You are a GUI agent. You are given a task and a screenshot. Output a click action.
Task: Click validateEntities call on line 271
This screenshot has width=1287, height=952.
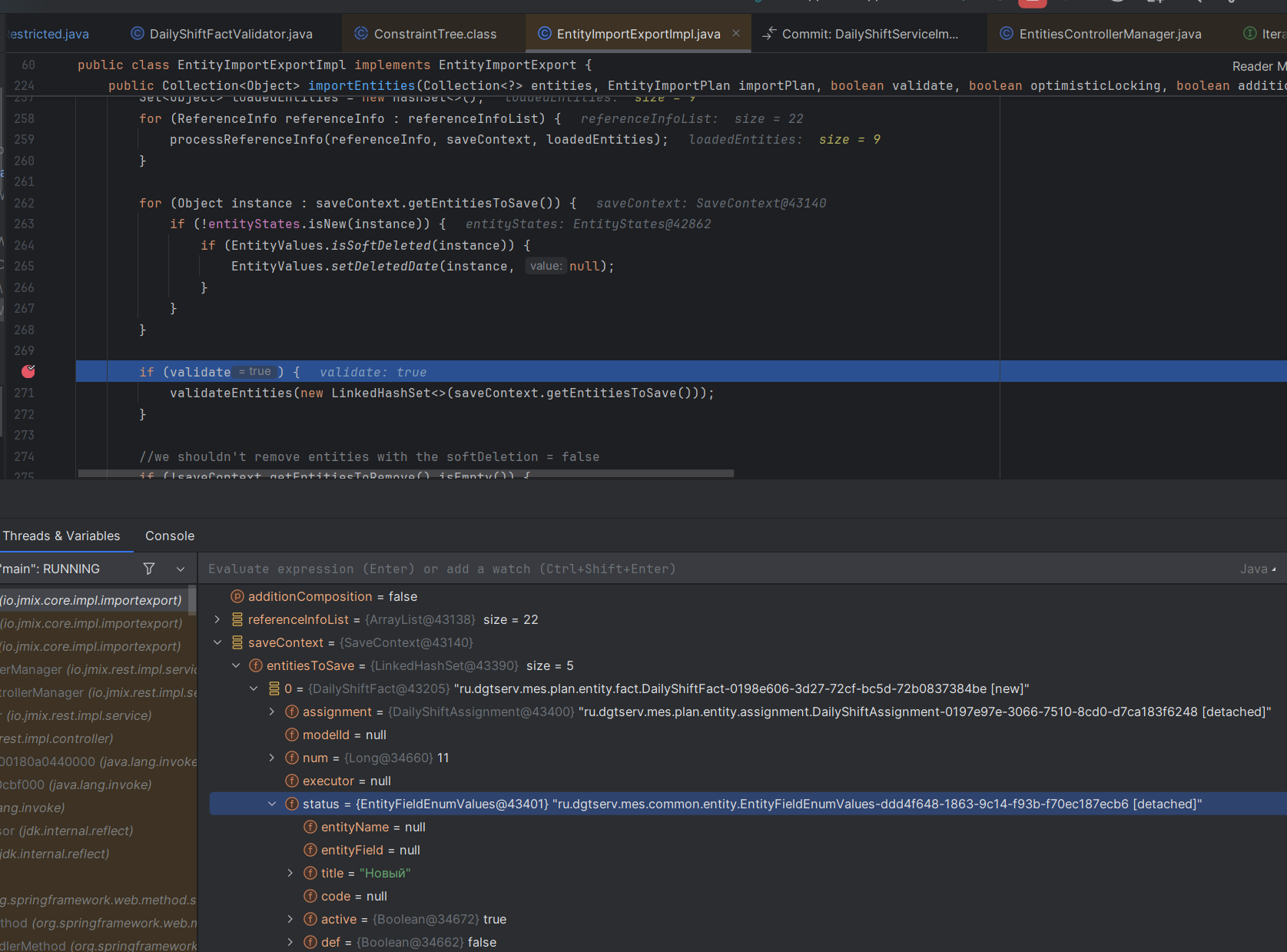(x=231, y=393)
